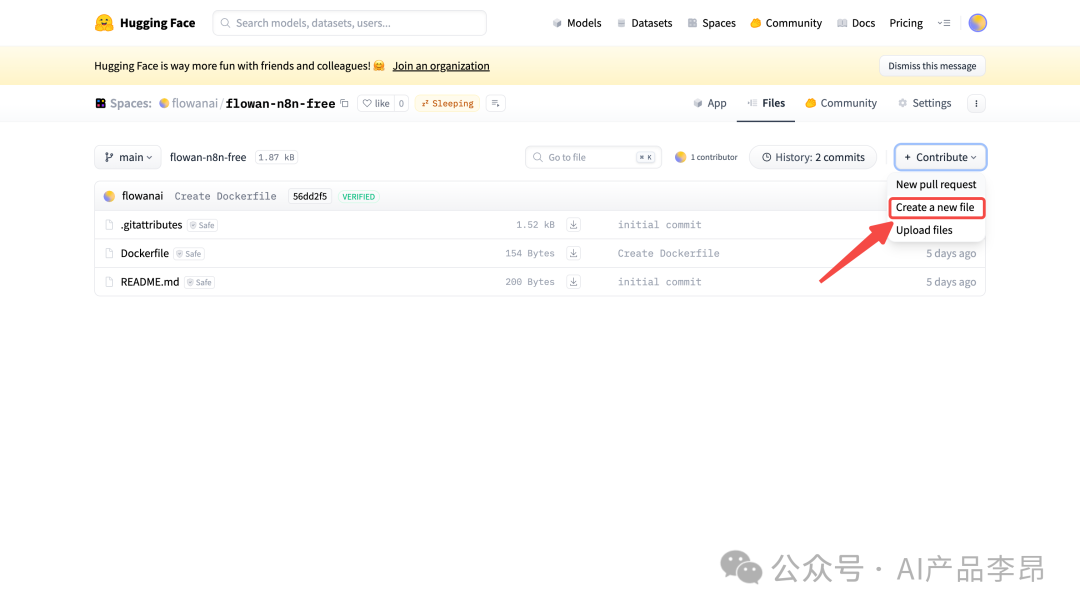Screen dimensions: 1080x612
Task: Focus the Go to file field
Action: click(593, 157)
